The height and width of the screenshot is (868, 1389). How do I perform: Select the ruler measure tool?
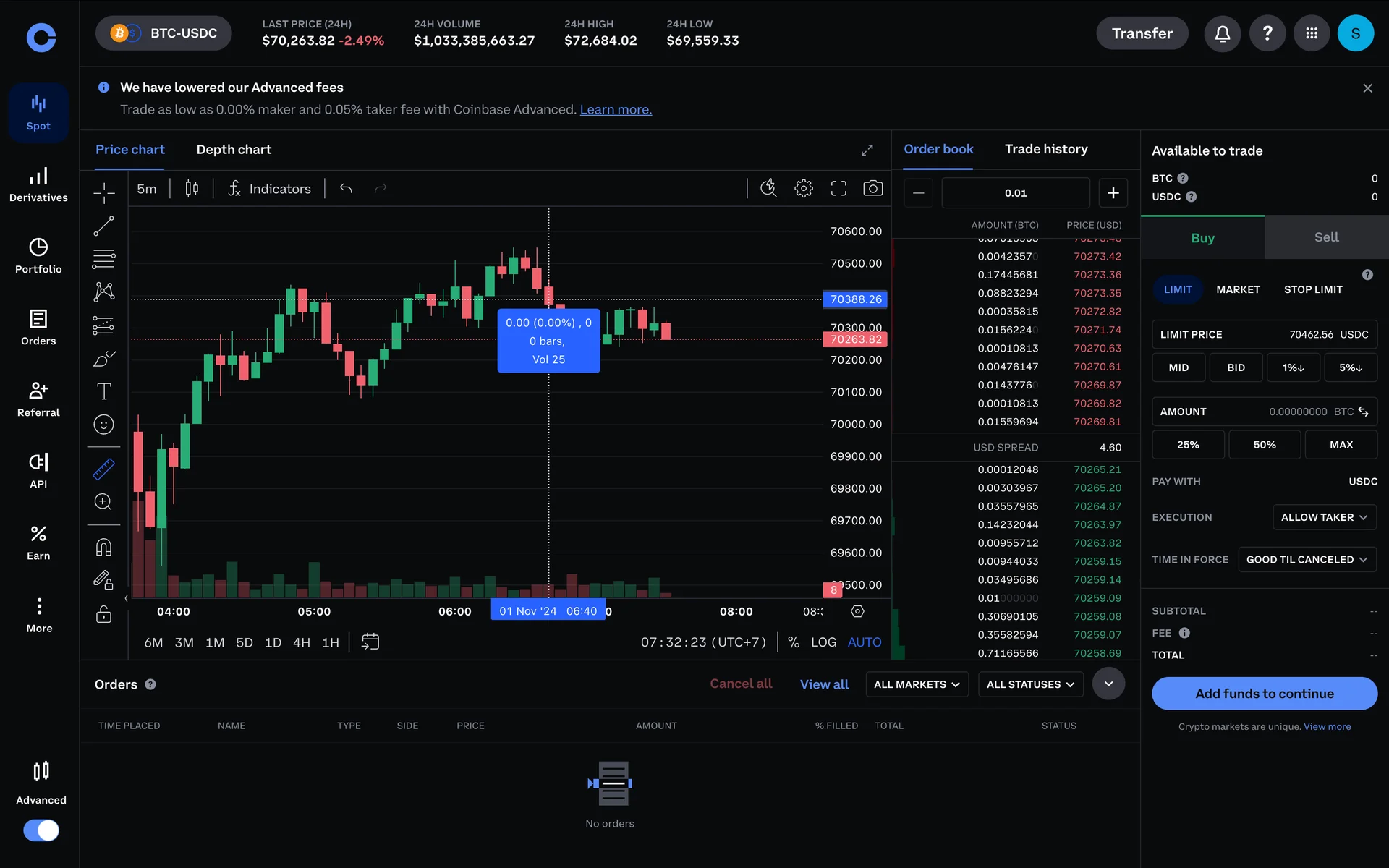tap(103, 469)
